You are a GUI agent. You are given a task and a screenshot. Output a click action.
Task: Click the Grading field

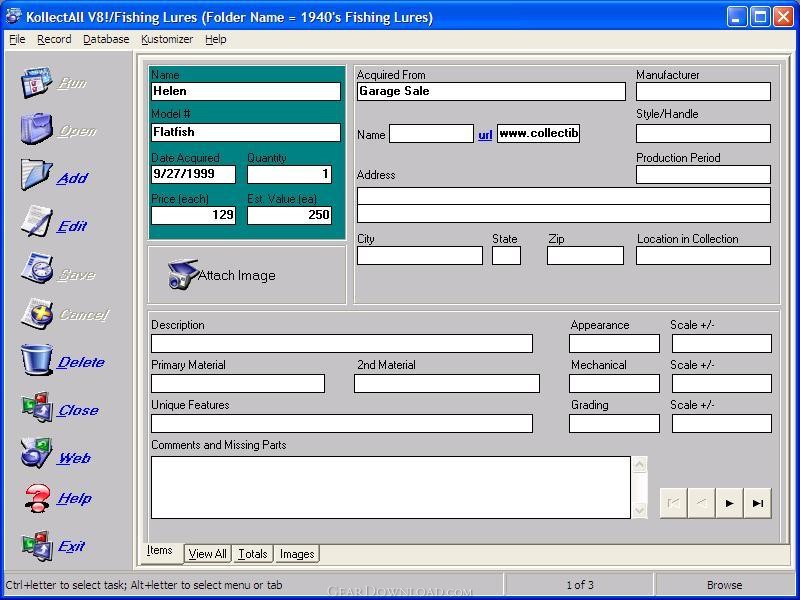(x=614, y=423)
